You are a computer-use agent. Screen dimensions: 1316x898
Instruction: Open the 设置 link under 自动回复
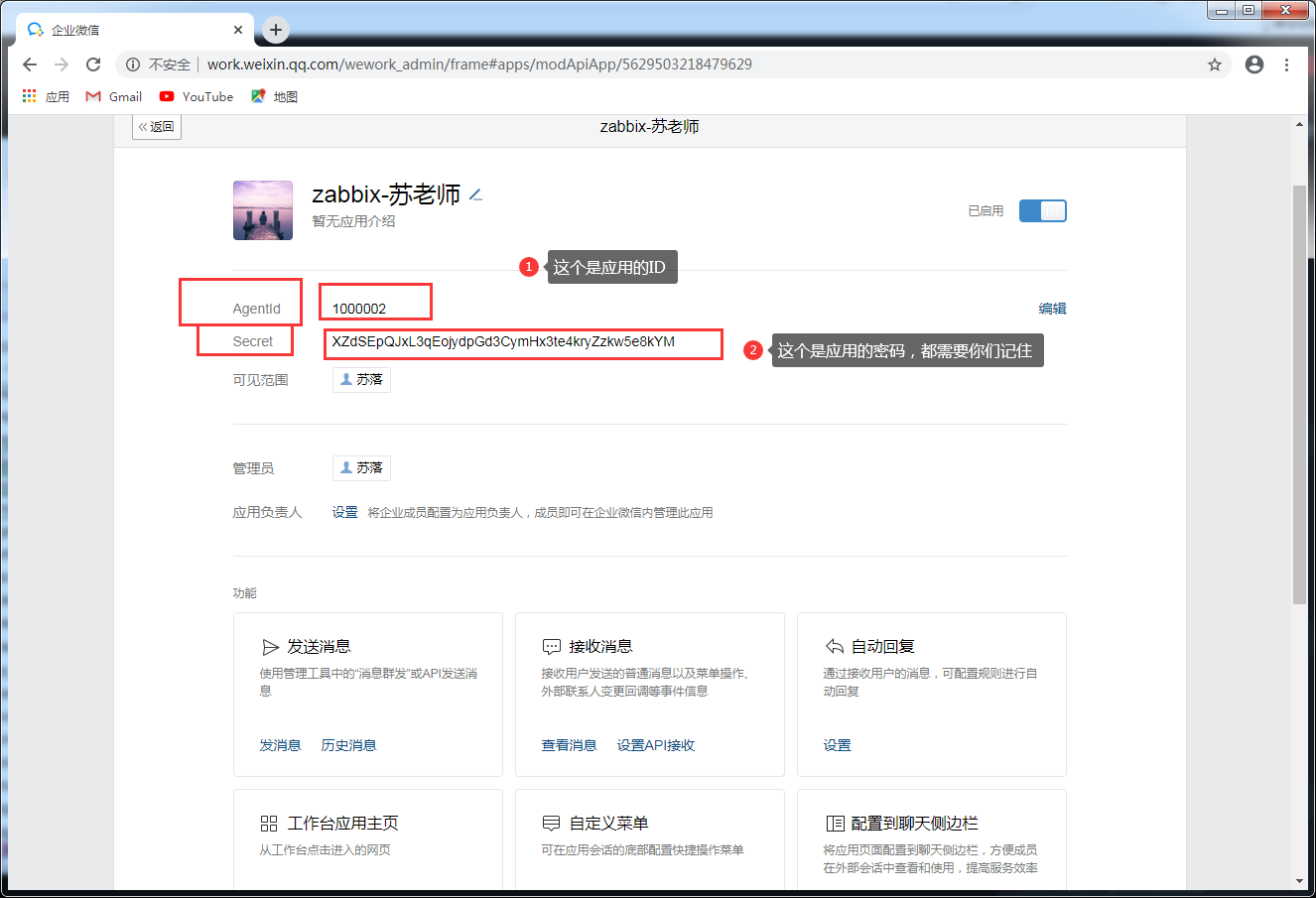click(x=837, y=745)
